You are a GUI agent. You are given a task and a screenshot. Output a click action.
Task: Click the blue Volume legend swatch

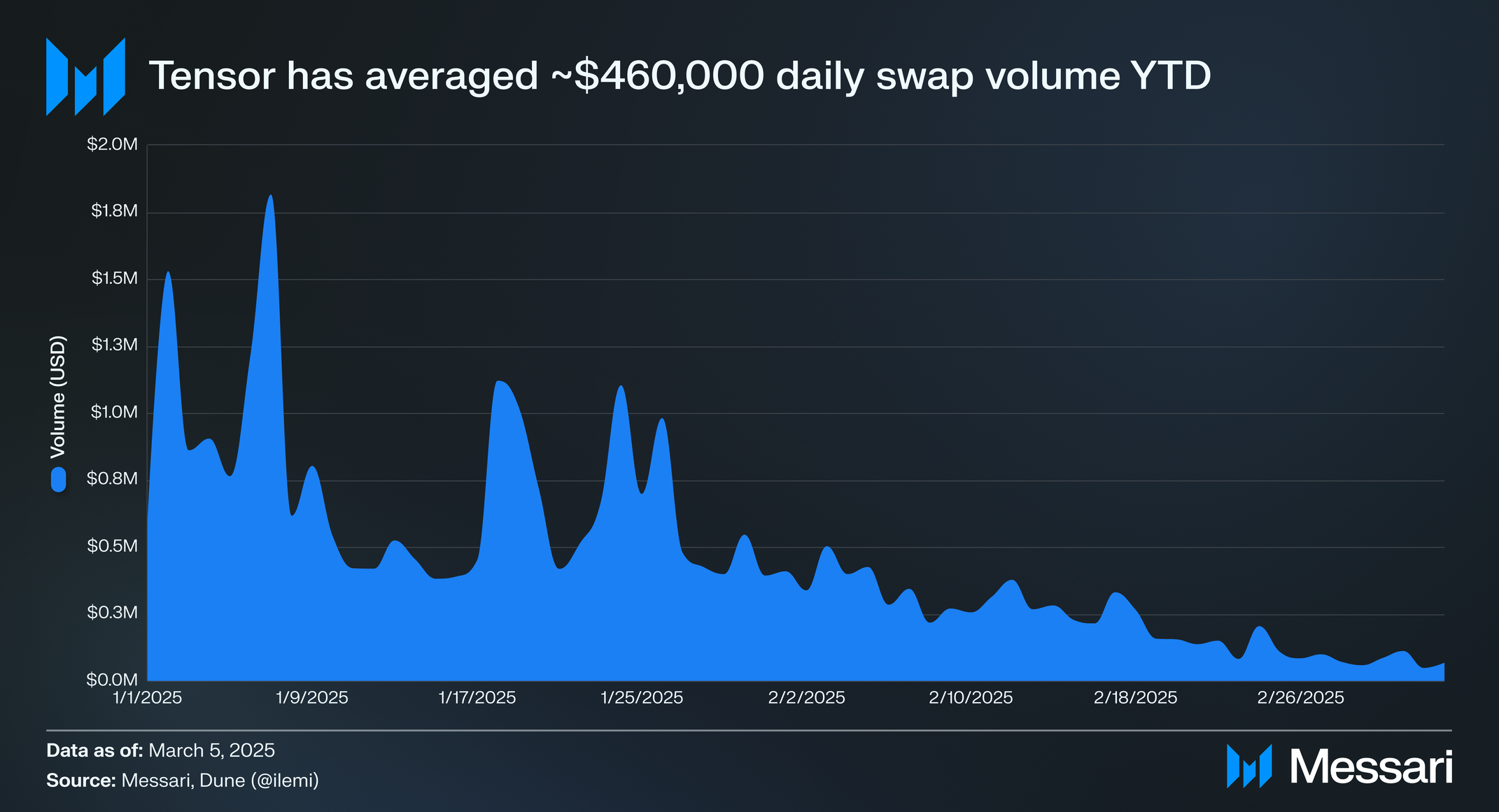coord(58,480)
